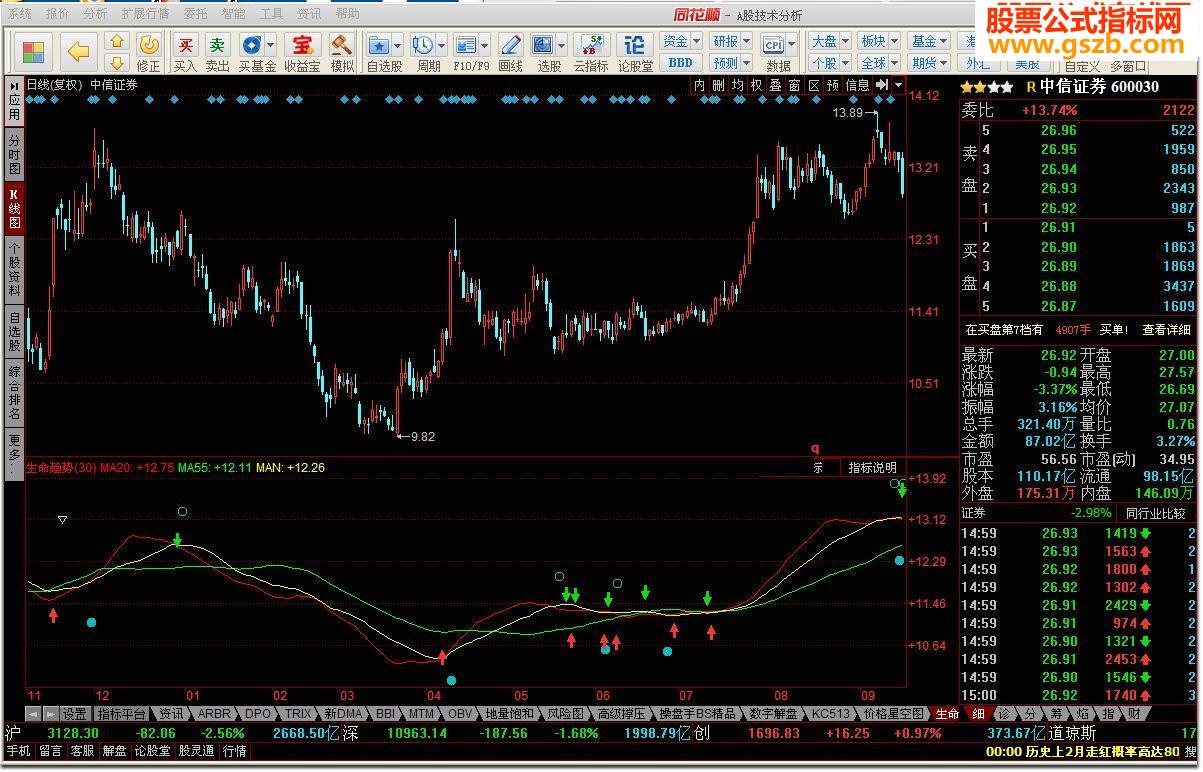1203x772 pixels.
Task: Click the BBD toolbar button
Action: (x=680, y=63)
